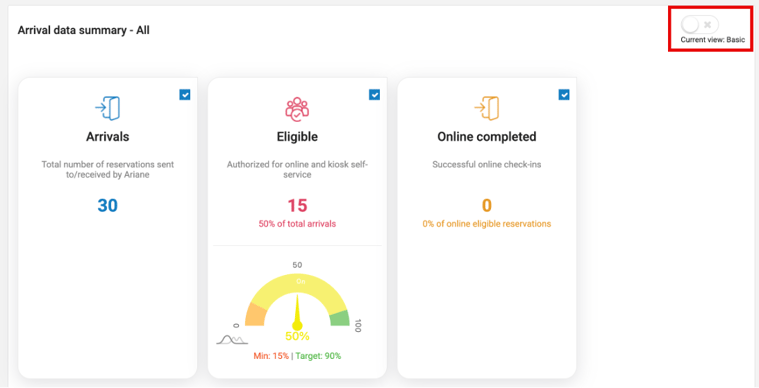
Task: Click the pink Eligible people icon
Action: (297, 109)
